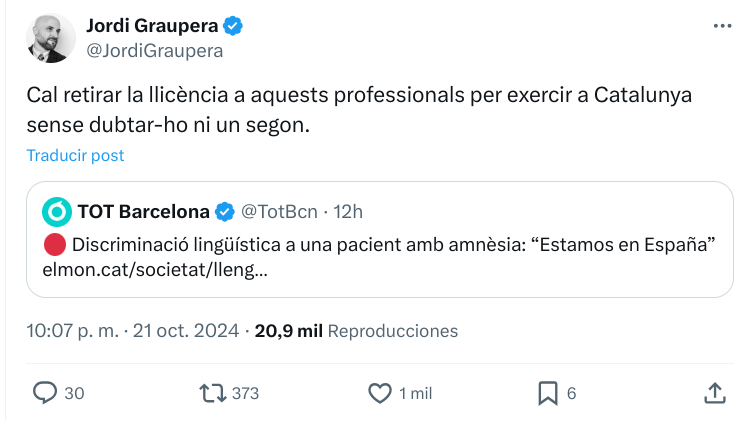Like the post with the heart icon
This screenshot has height=421, width=754.
coord(381,393)
